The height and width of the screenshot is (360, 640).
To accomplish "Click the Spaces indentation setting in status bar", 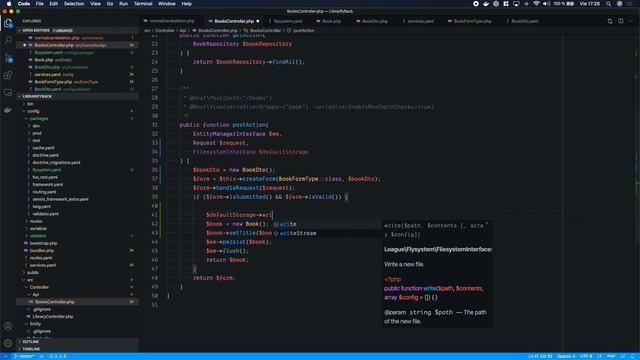I will pos(566,356).
